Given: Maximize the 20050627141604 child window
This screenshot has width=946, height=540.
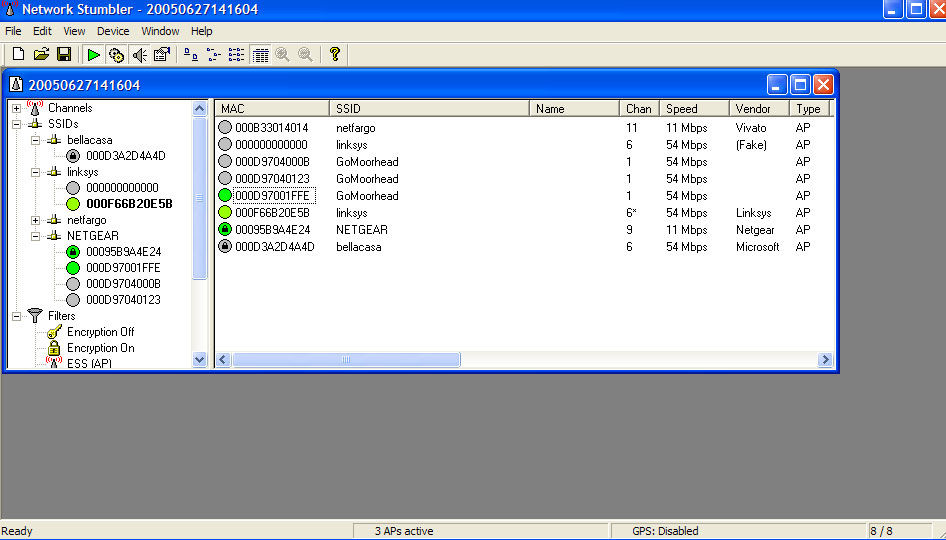Looking at the screenshot, I should pos(800,84).
